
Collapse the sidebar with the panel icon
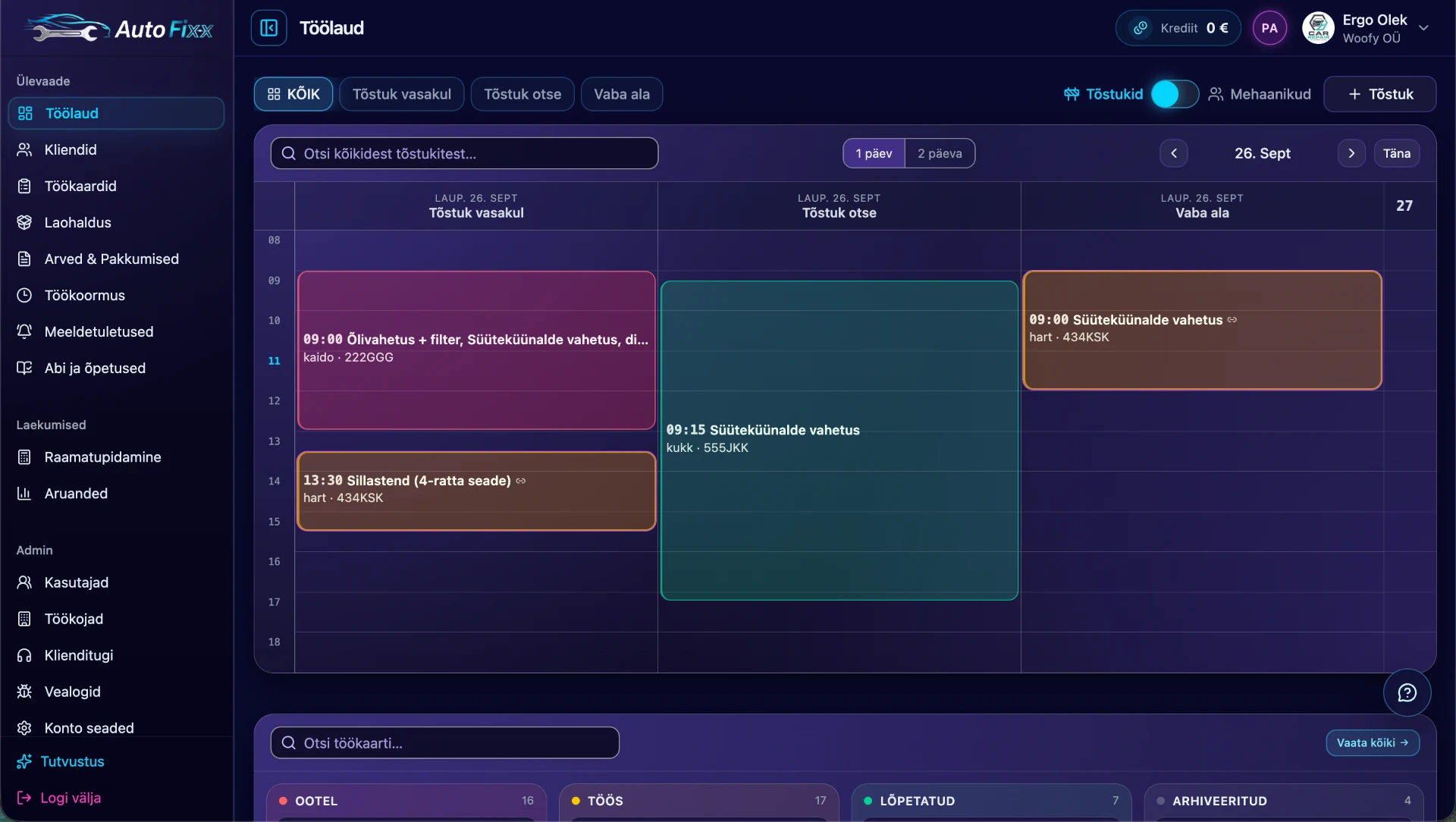pyautogui.click(x=268, y=28)
